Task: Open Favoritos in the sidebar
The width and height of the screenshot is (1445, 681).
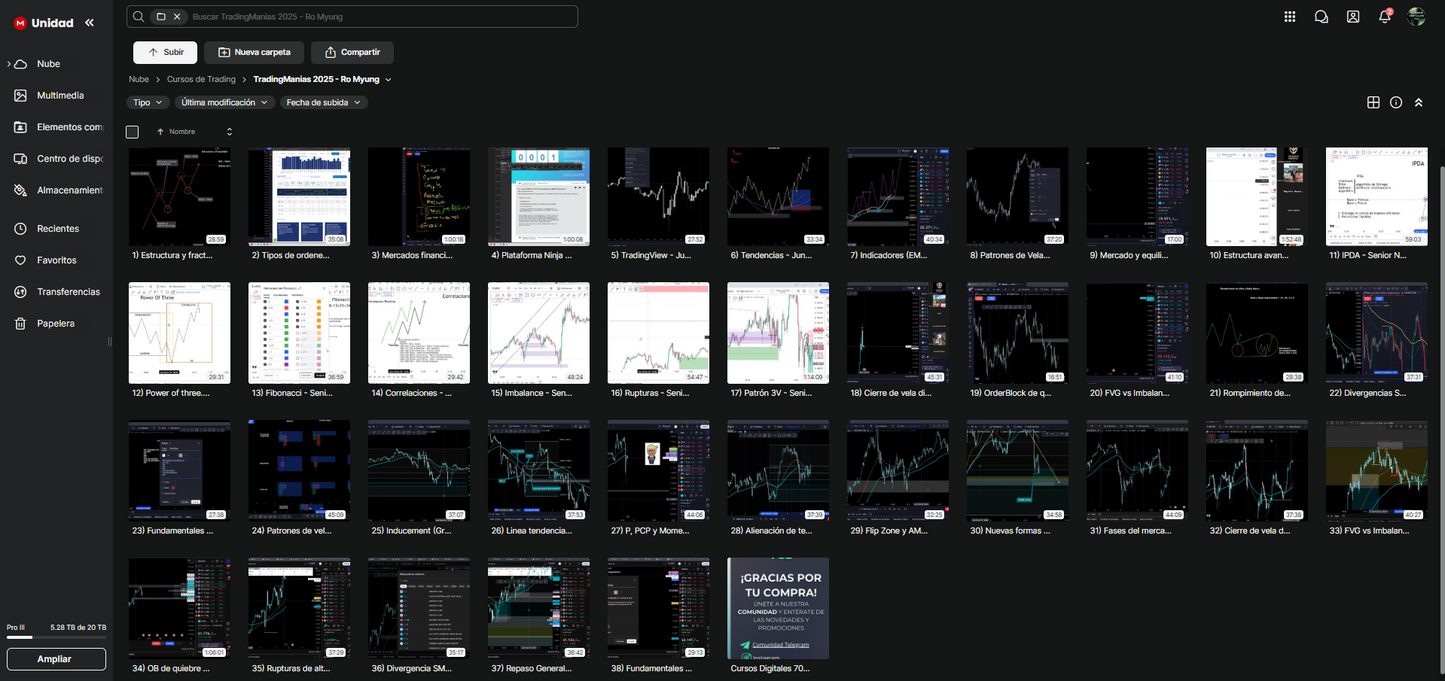Action: tap(56, 260)
